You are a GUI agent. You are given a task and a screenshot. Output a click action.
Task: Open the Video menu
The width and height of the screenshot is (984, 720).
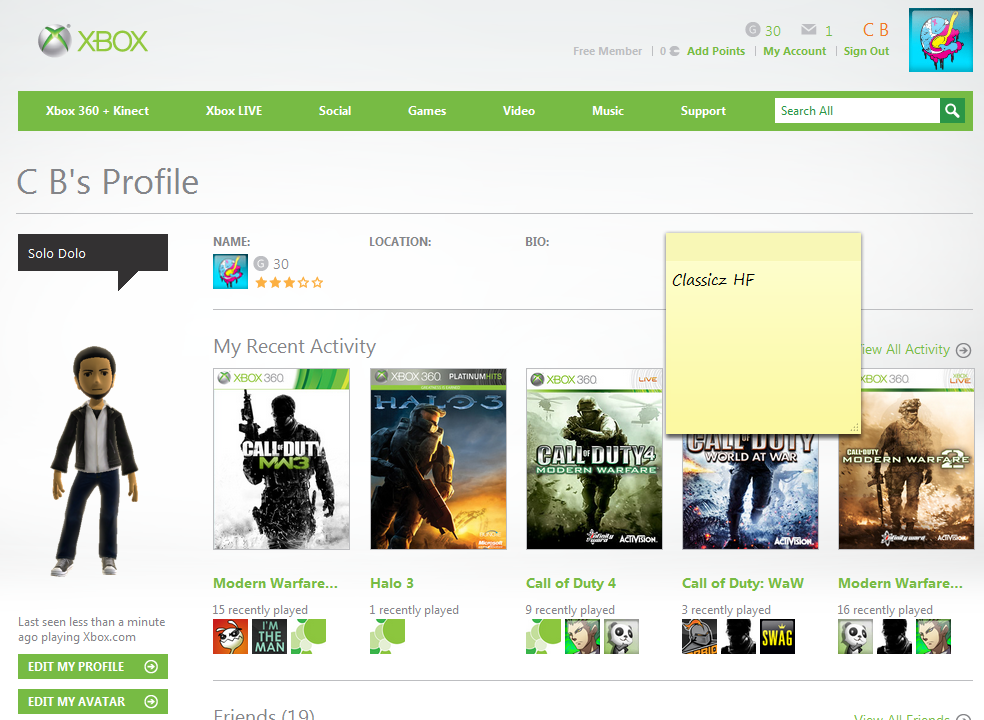(519, 111)
